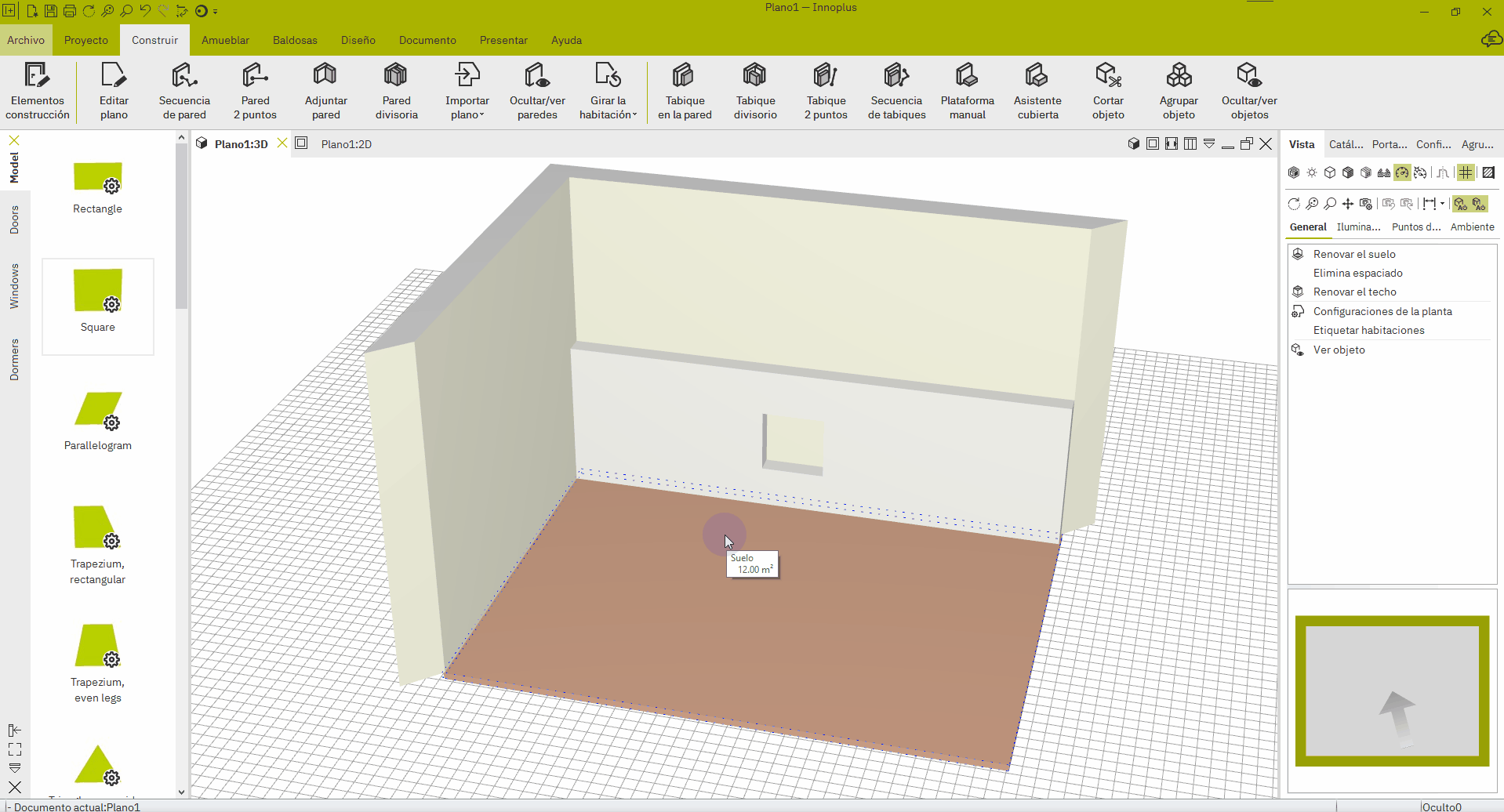Image resolution: width=1504 pixels, height=812 pixels.
Task: Click Renovar el suelo
Action: click(x=1354, y=254)
